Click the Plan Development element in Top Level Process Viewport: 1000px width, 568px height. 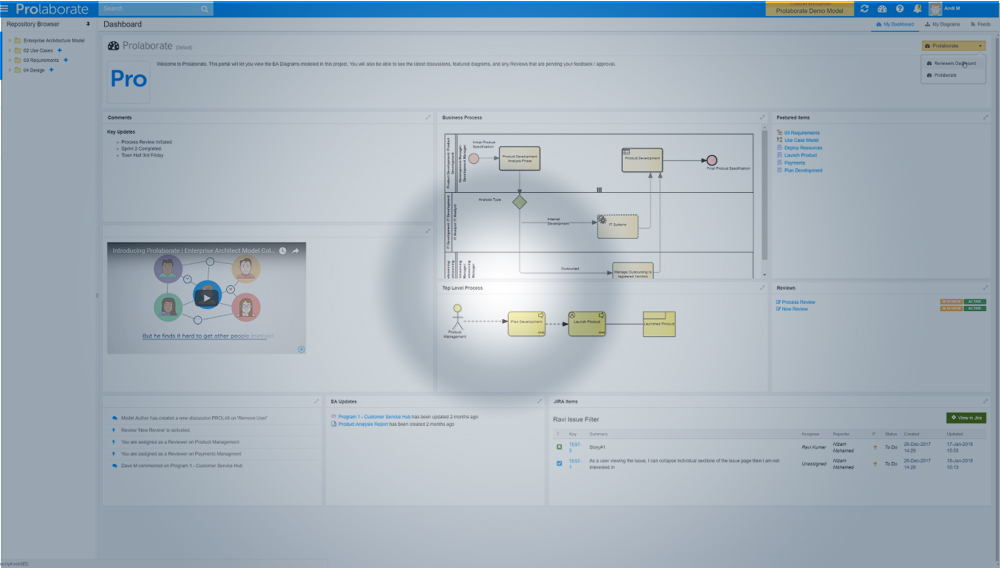[x=527, y=323]
